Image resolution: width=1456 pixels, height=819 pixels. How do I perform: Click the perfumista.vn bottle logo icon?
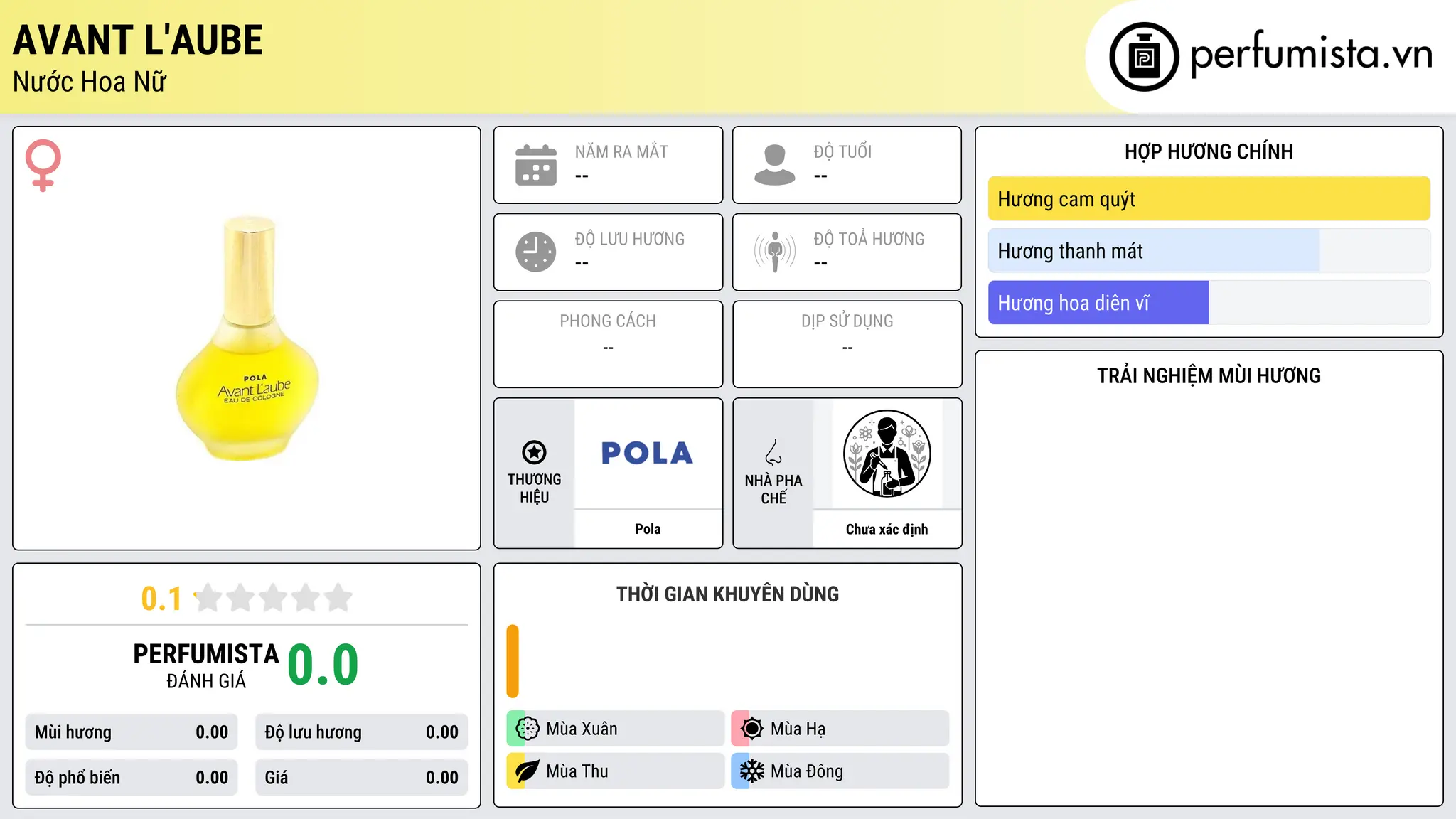[1144, 56]
